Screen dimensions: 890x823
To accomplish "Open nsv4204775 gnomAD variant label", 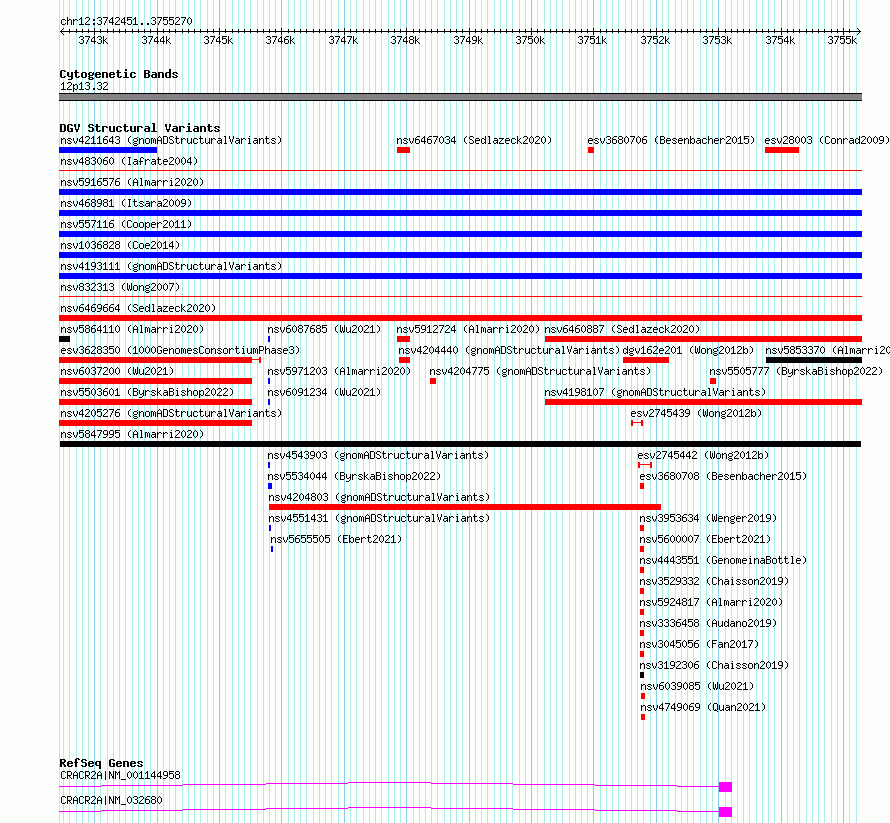I will 540,371.
